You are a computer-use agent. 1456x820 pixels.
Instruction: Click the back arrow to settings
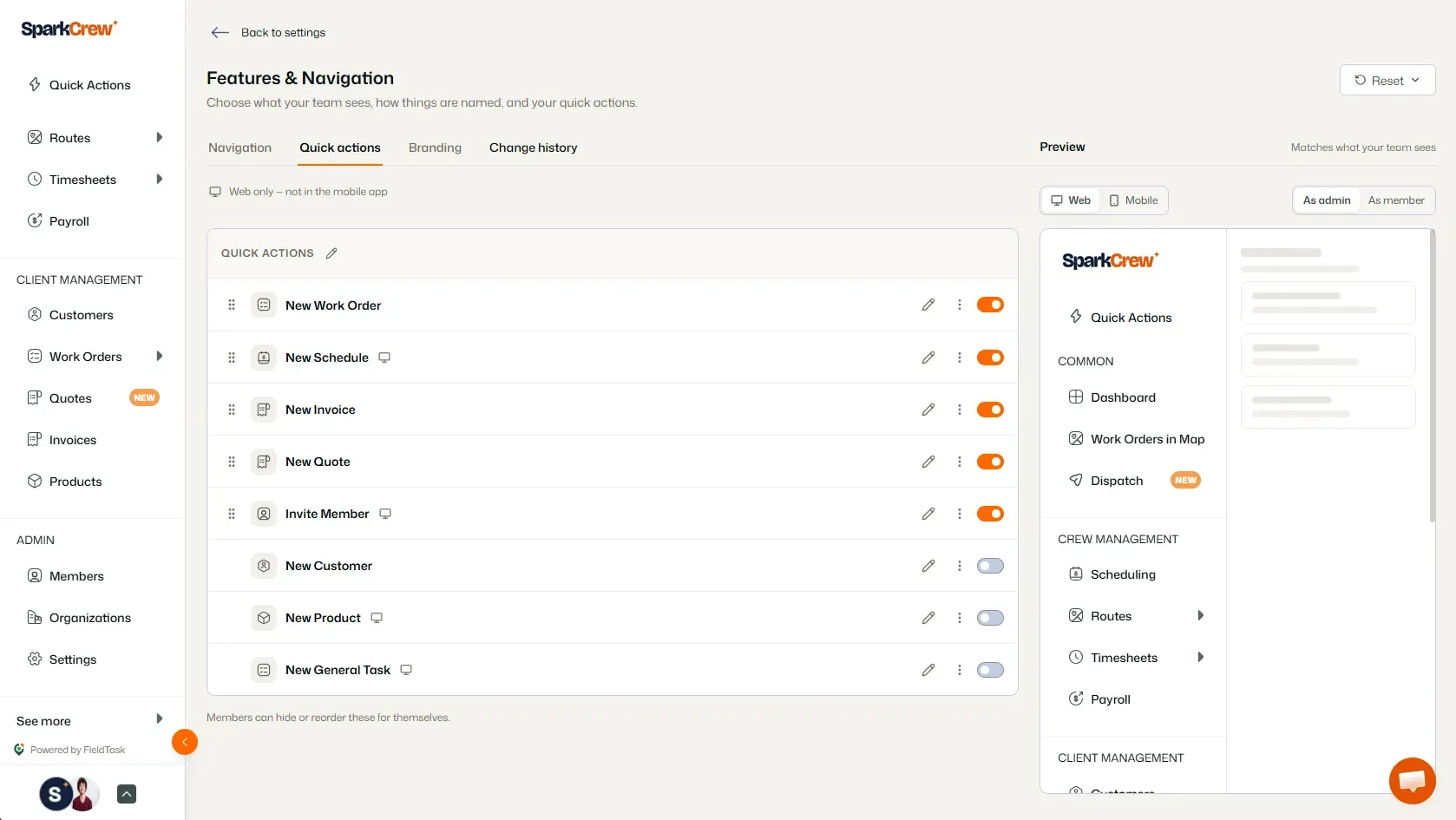pyautogui.click(x=220, y=32)
